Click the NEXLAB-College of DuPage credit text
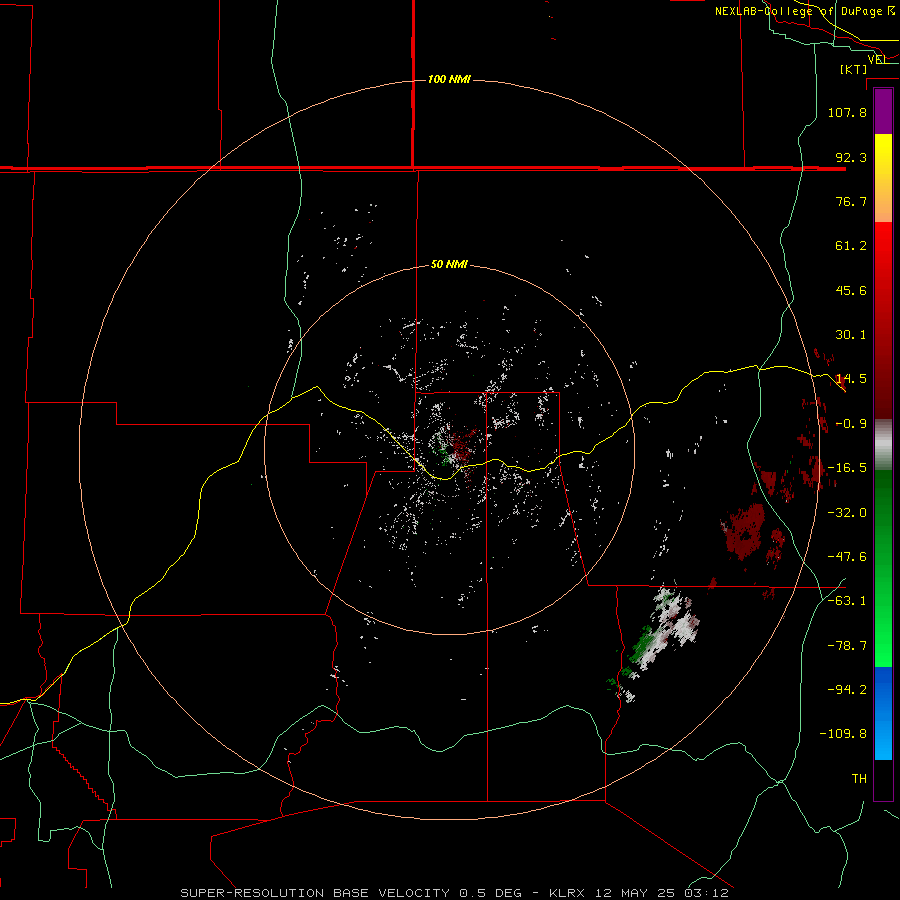 point(804,11)
